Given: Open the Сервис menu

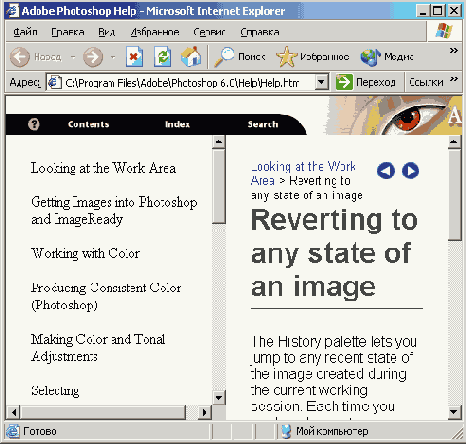Looking at the screenshot, I should (209, 32).
